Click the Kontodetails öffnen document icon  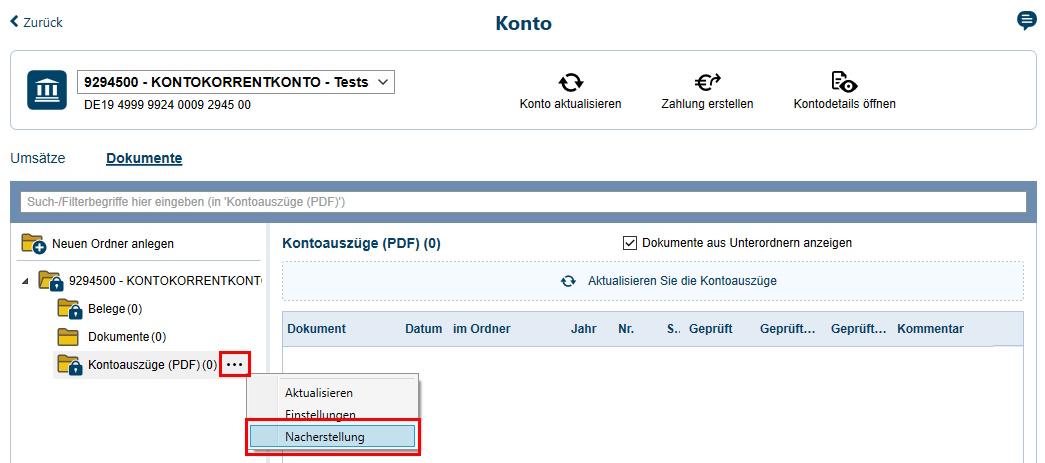(x=844, y=82)
